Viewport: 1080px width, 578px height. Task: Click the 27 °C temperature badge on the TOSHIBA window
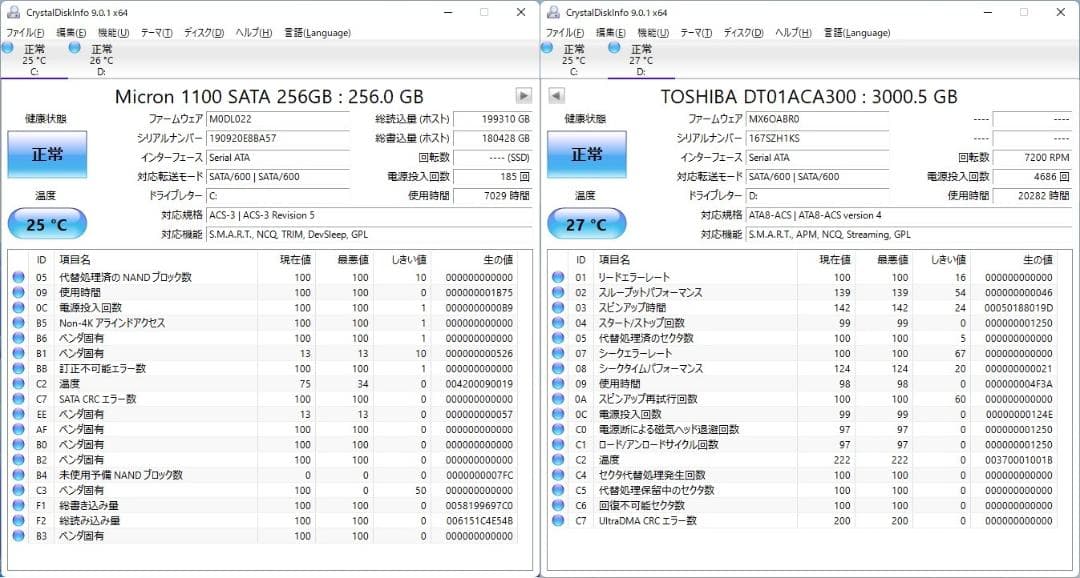[586, 223]
